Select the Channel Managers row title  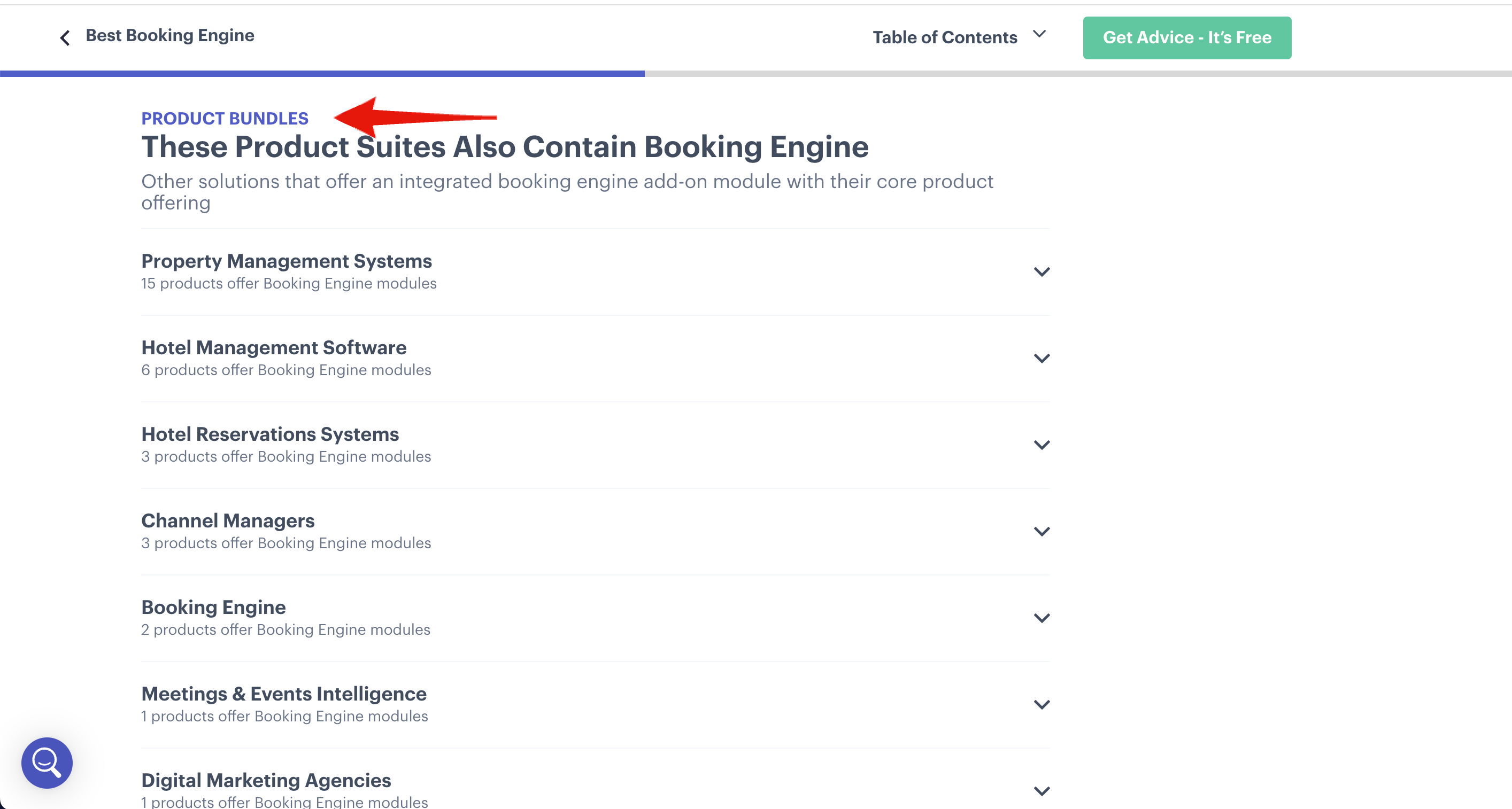click(228, 520)
